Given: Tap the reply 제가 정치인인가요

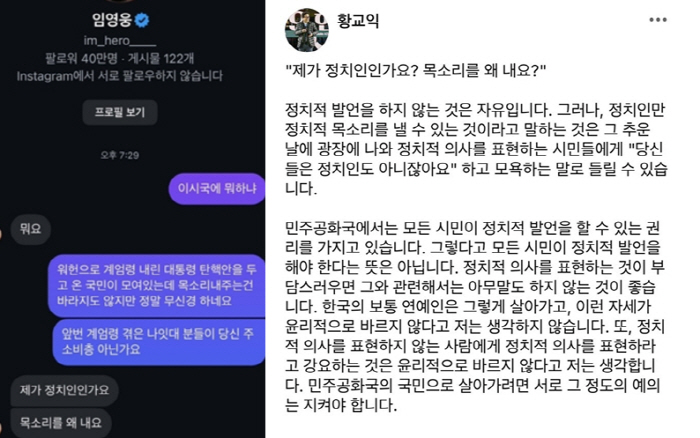Looking at the screenshot, I should tap(64, 390).
